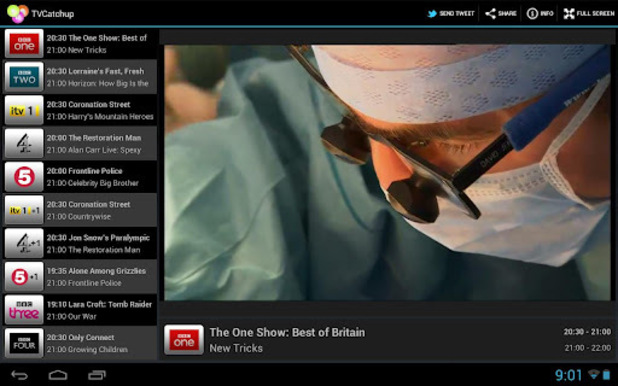Open the Wi-Fi status icon
Image resolution: width=618 pixels, height=386 pixels.
click(593, 374)
